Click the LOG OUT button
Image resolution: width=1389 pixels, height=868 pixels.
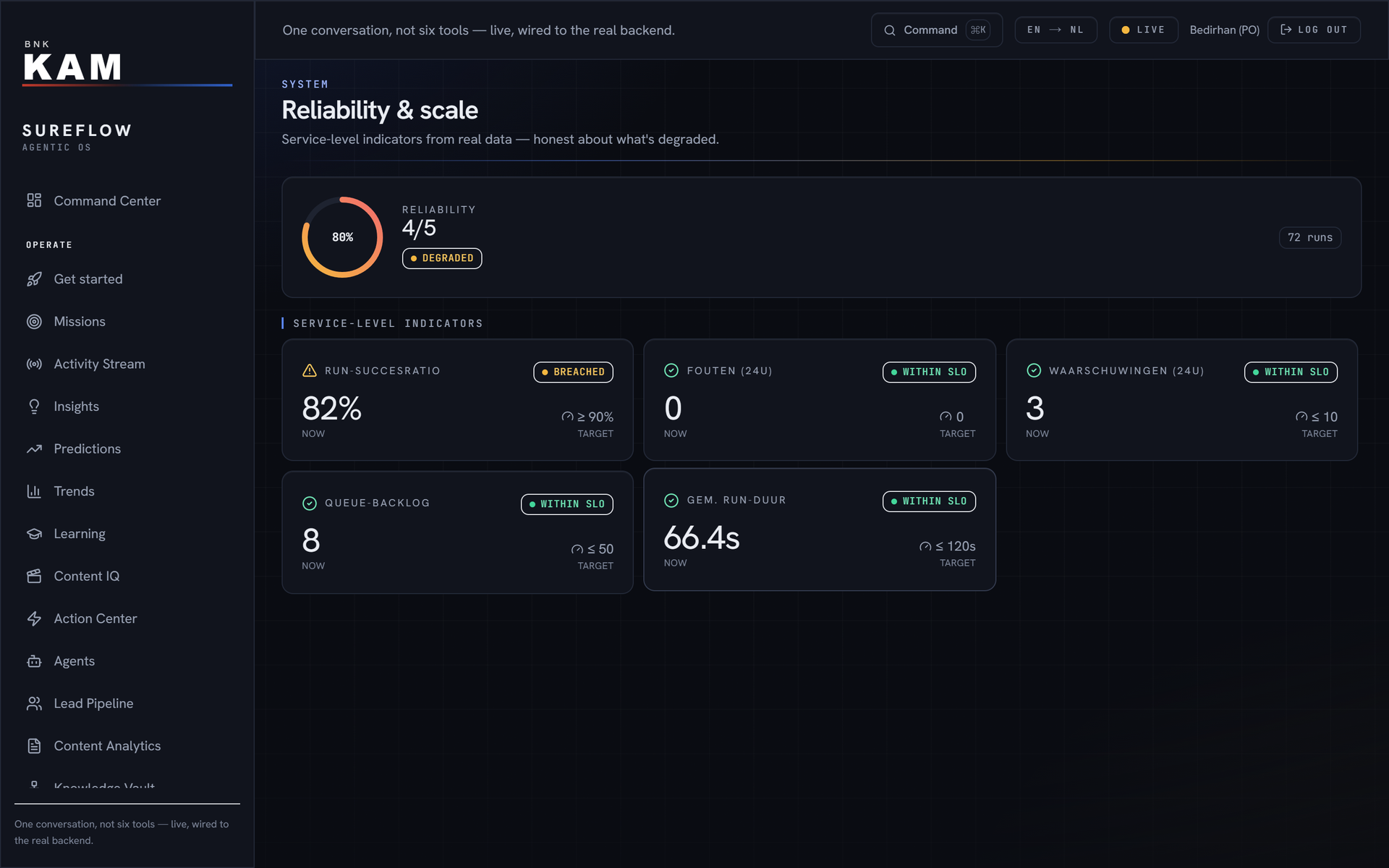1314,30
